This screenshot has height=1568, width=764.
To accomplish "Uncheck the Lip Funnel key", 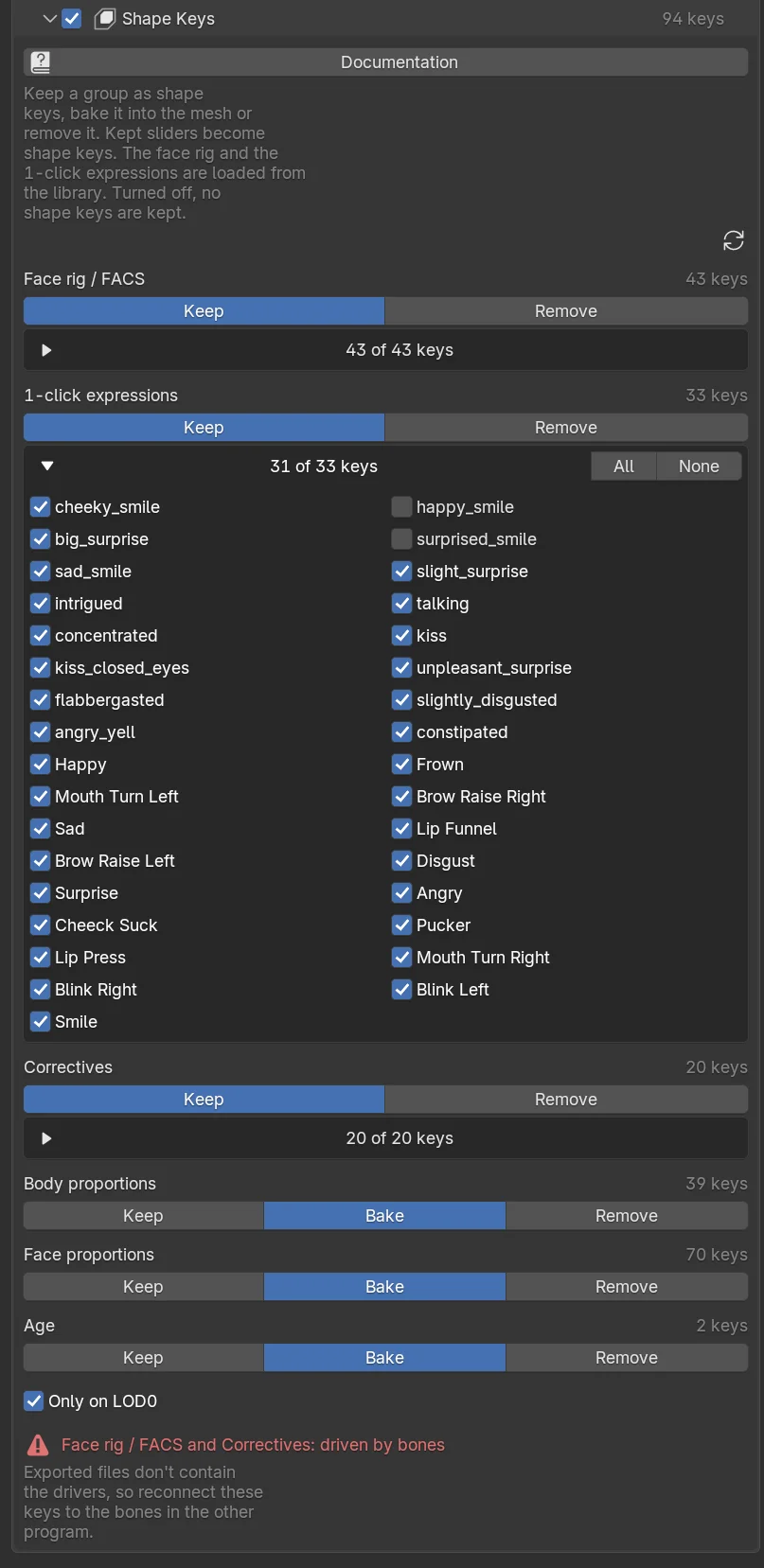I will pyautogui.click(x=401, y=829).
